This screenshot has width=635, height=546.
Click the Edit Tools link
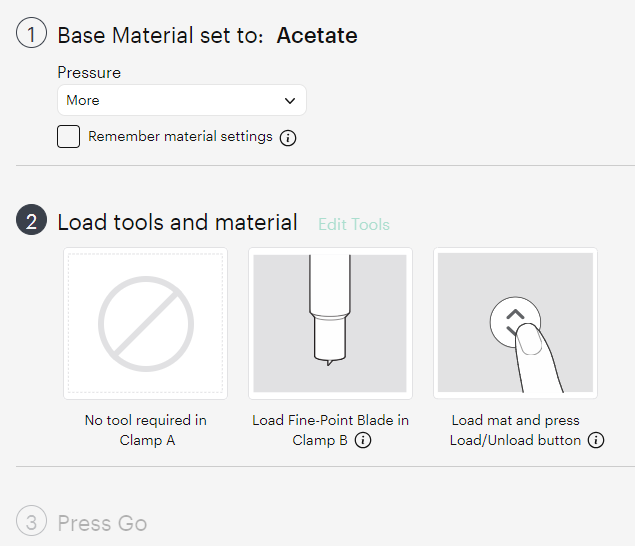point(354,224)
